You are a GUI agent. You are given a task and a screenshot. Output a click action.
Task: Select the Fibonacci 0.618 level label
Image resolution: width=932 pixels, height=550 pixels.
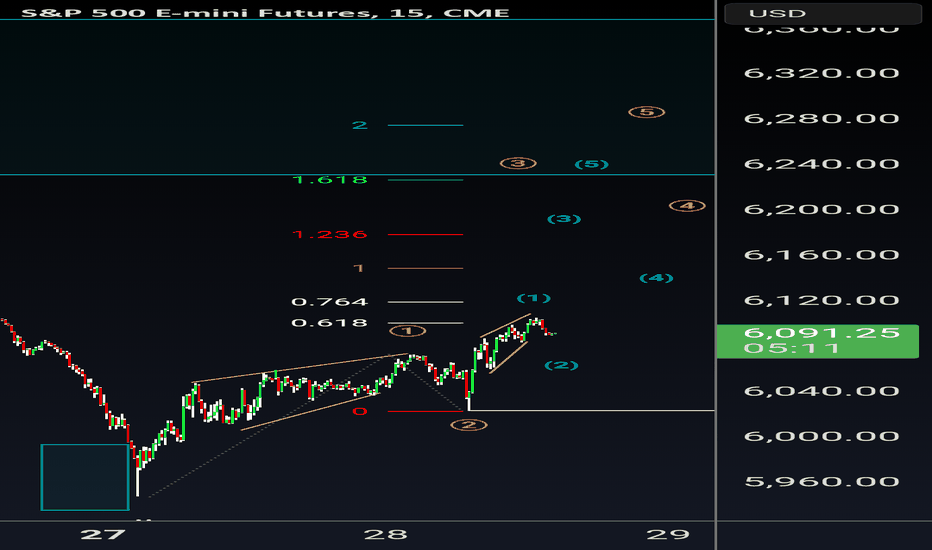[330, 323]
